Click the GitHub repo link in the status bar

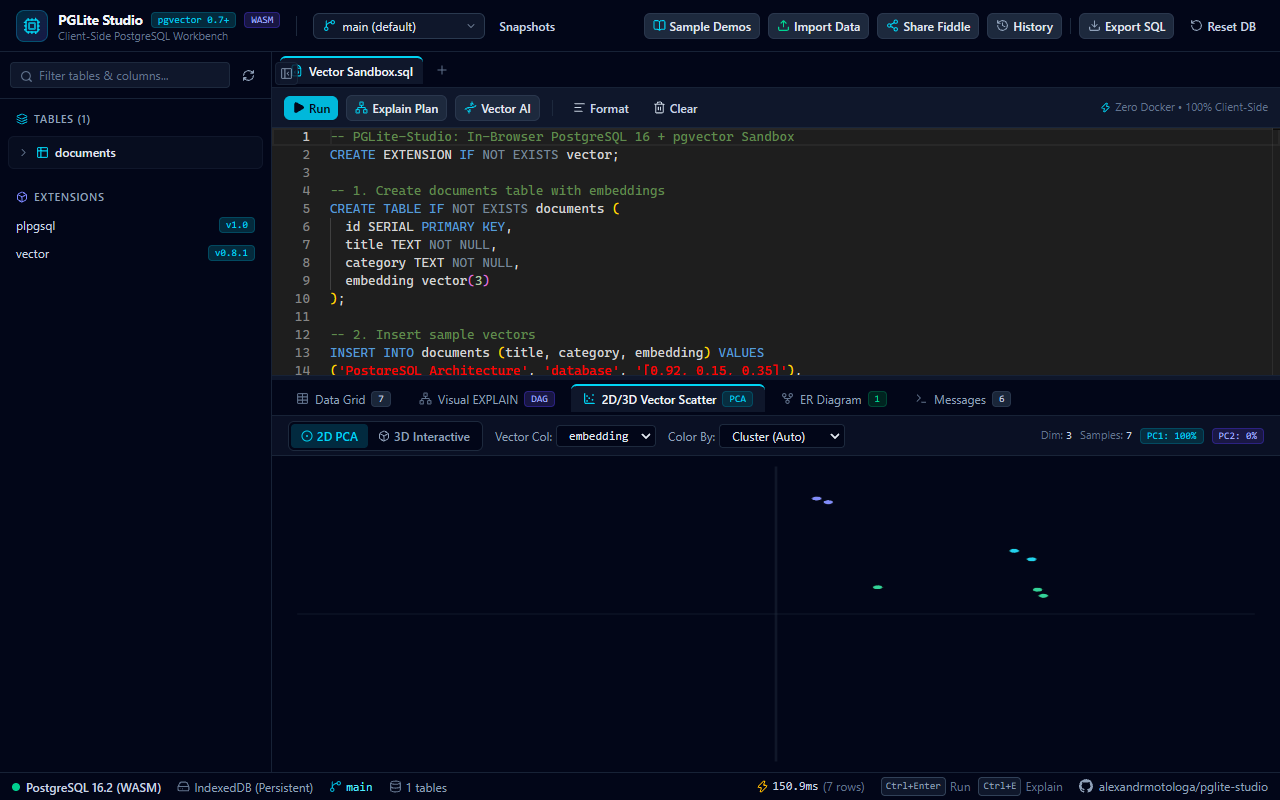point(1173,787)
